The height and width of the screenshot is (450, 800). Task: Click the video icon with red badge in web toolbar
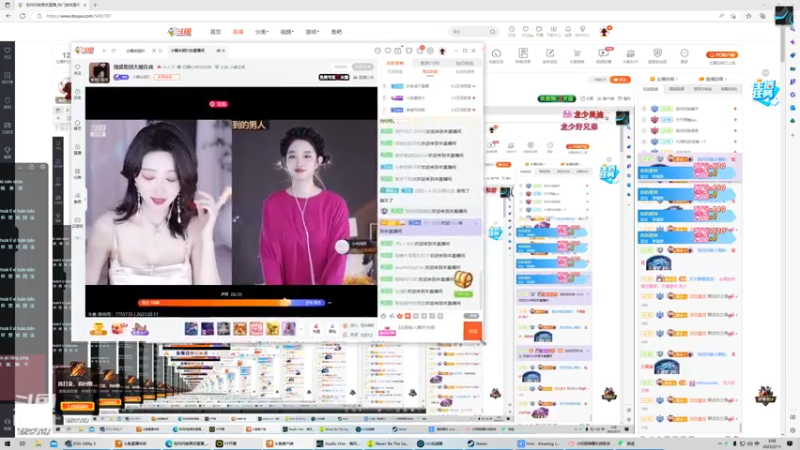tap(604, 53)
